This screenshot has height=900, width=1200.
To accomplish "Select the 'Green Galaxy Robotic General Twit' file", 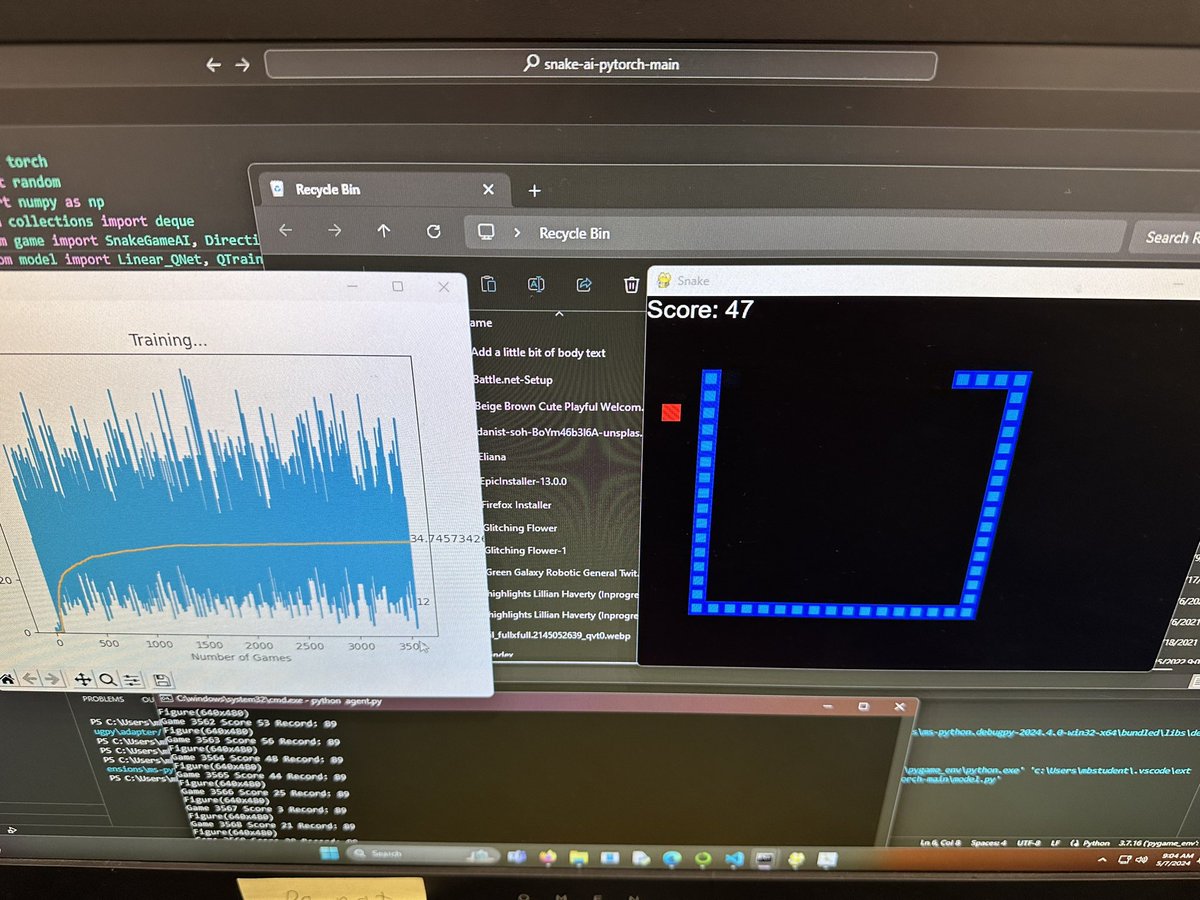I will pos(562,572).
